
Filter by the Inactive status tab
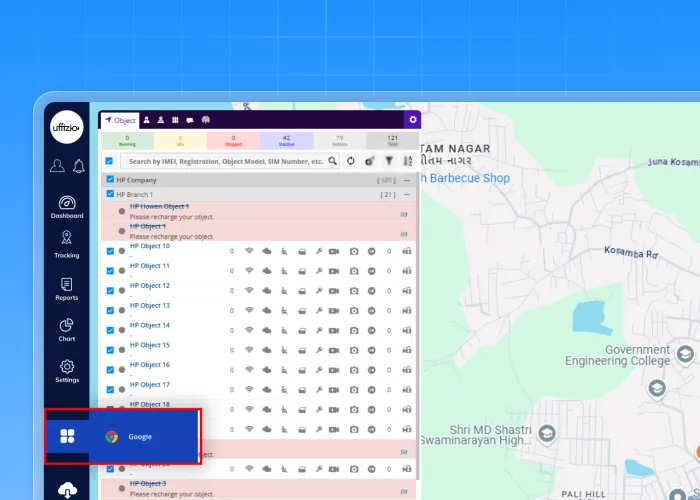tap(286, 141)
